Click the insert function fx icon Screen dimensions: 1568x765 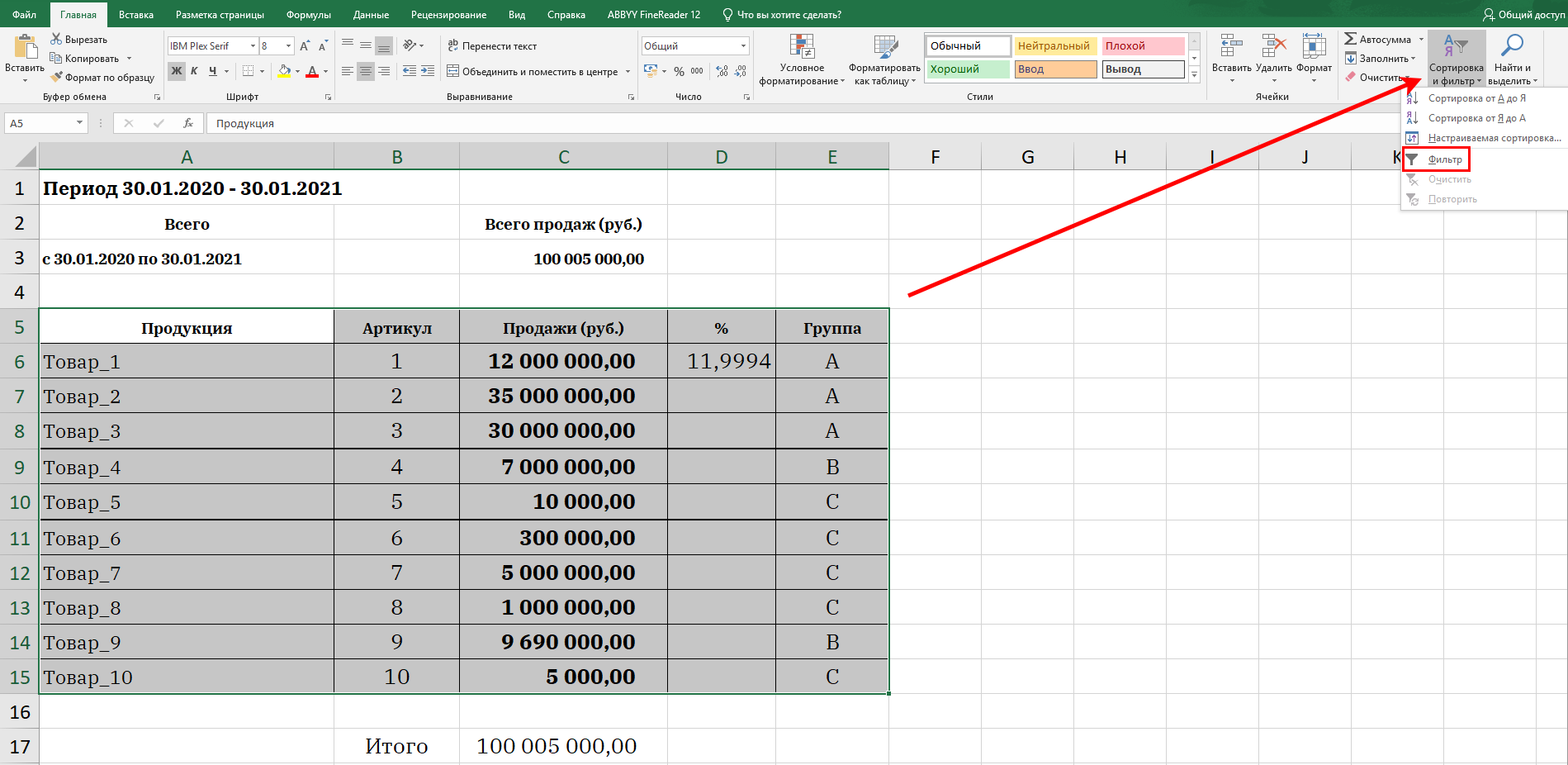point(188,123)
